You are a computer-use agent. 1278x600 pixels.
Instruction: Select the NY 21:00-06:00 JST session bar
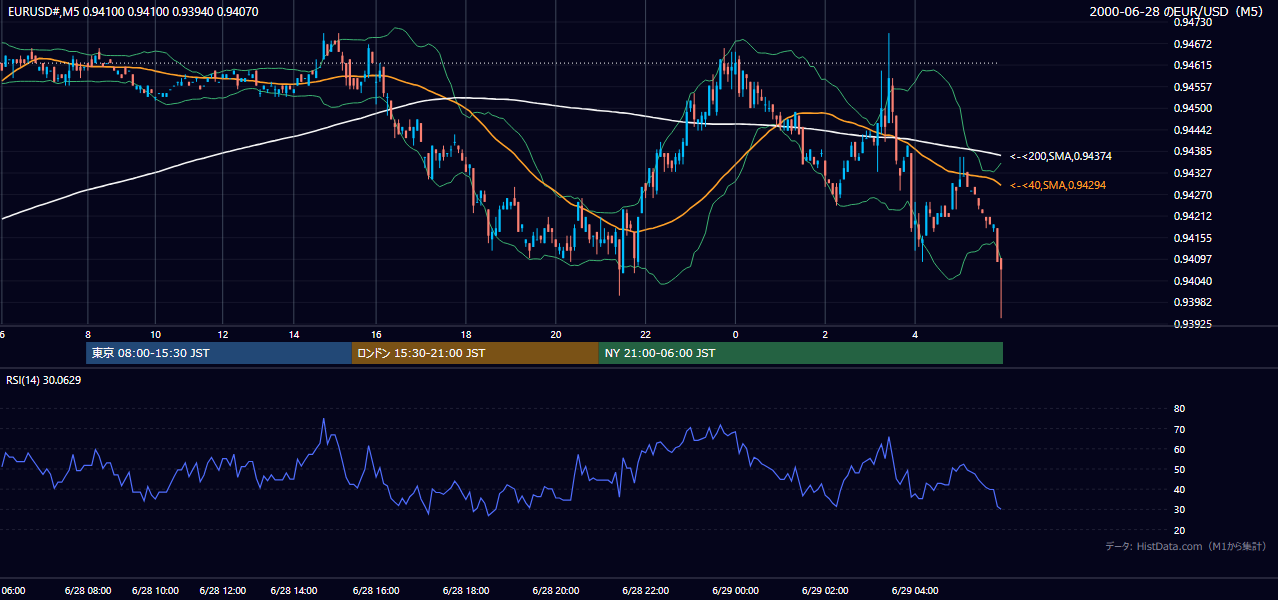pyautogui.click(x=801, y=353)
